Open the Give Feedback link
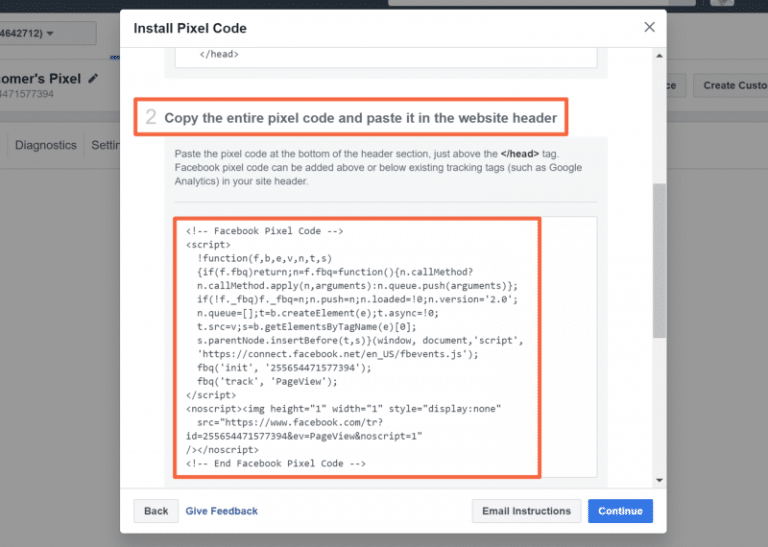 click(221, 511)
